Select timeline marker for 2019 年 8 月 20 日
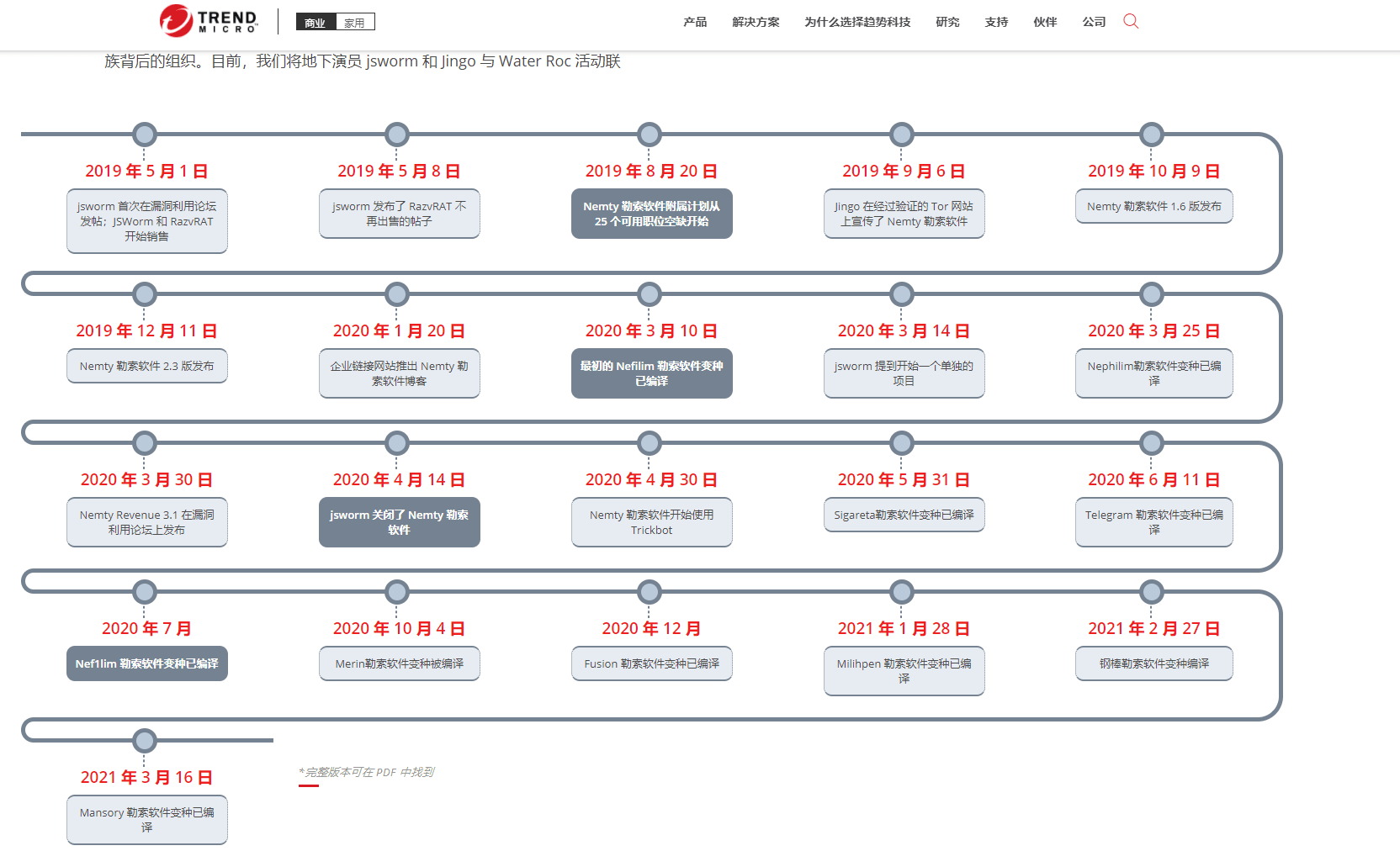The height and width of the screenshot is (851, 1400). point(650,135)
